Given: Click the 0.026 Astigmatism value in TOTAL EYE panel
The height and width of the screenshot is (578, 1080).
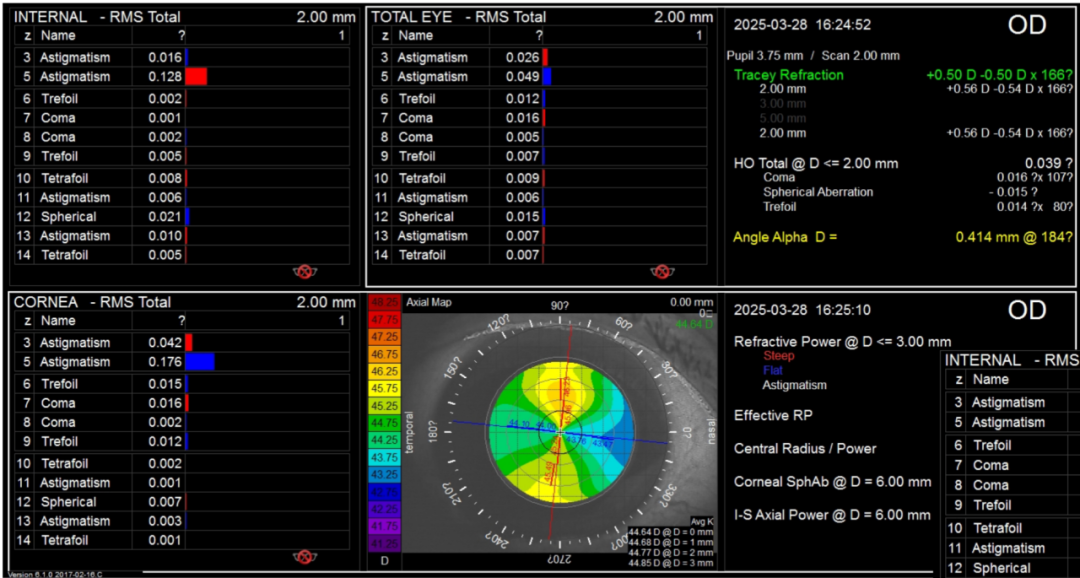Looking at the screenshot, I should tap(523, 57).
